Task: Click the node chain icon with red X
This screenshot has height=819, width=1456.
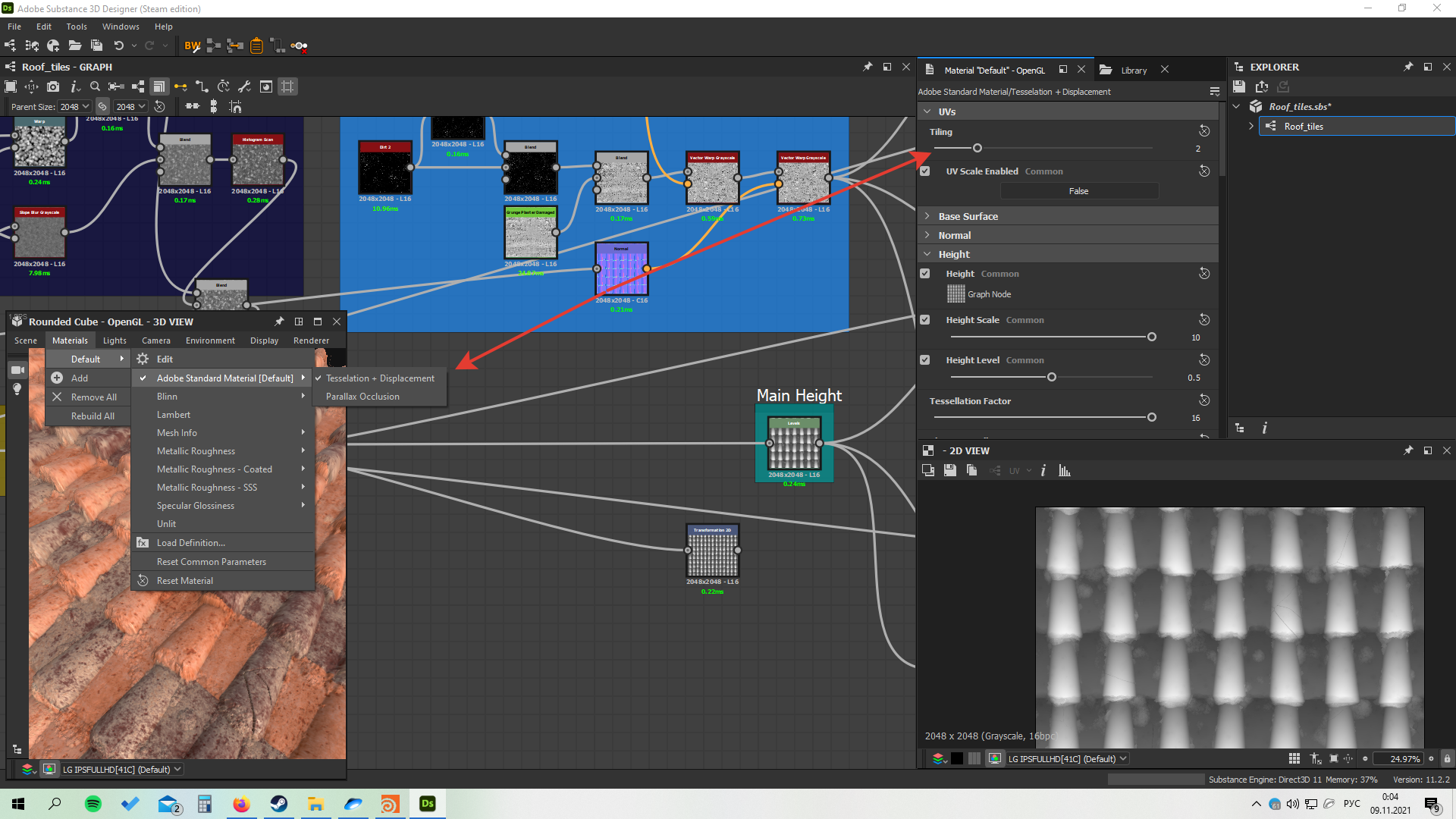Action: (300, 45)
